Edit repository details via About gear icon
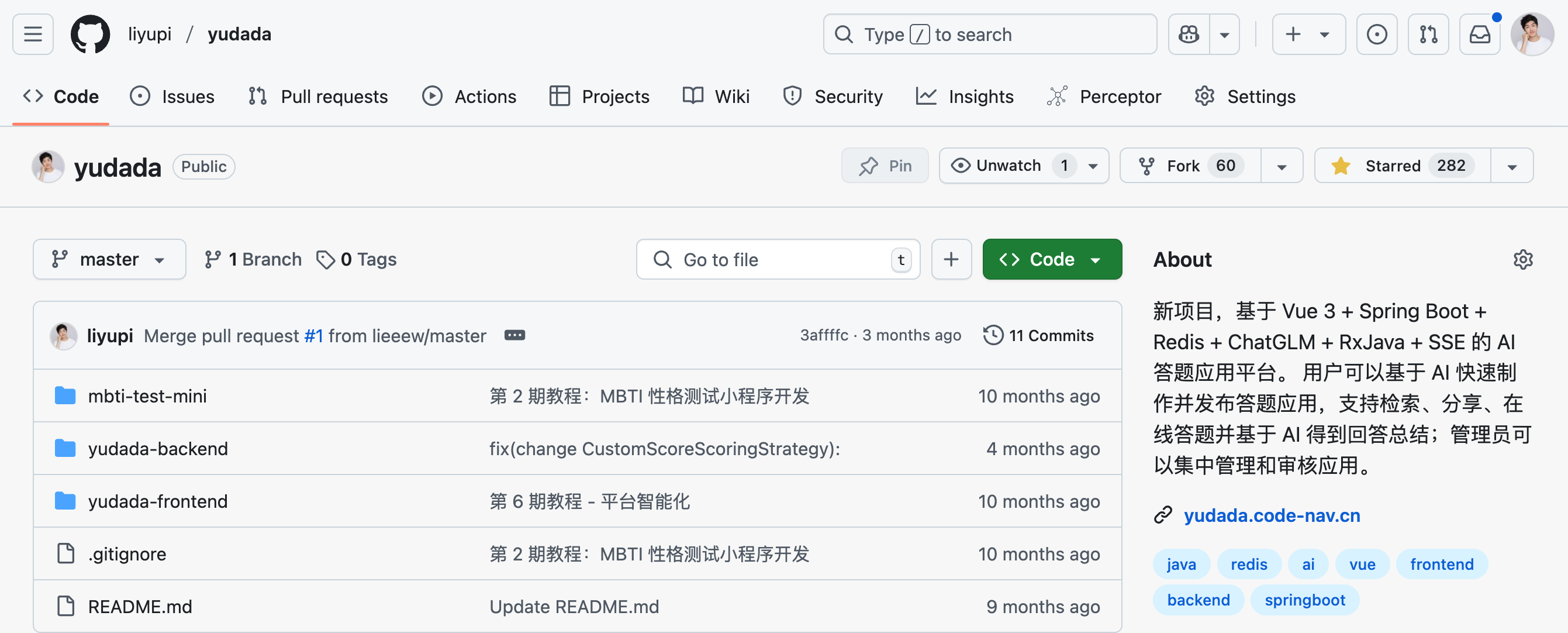Viewport: 1568px width, 633px height. coord(1522,260)
